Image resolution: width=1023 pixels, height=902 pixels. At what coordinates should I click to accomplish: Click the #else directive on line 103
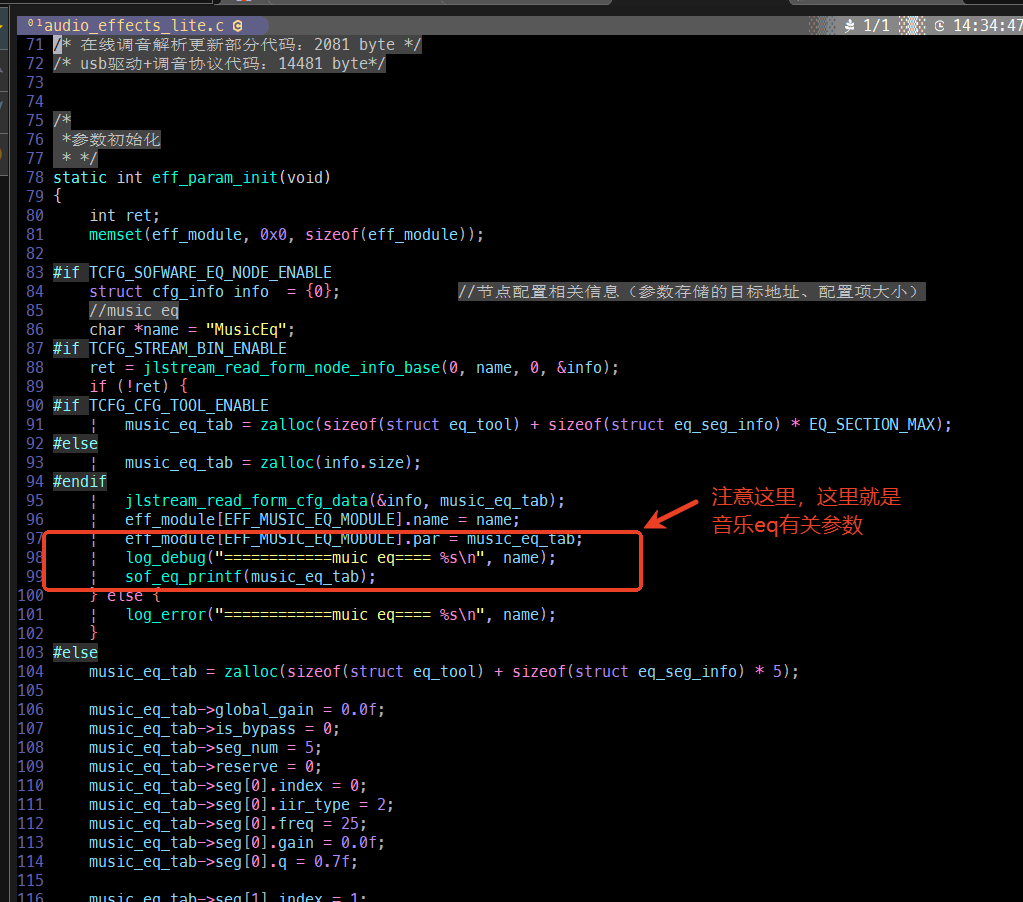(x=75, y=652)
